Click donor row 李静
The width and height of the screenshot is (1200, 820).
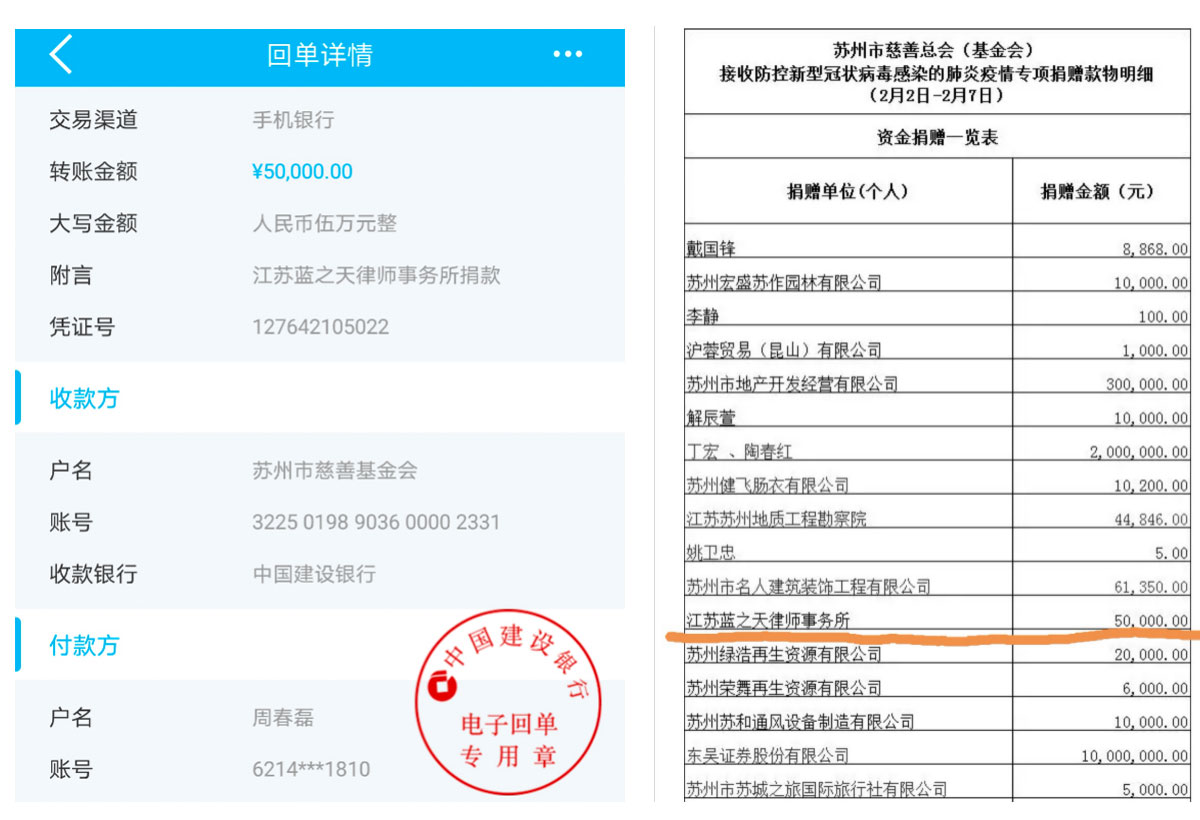[x=702, y=316]
